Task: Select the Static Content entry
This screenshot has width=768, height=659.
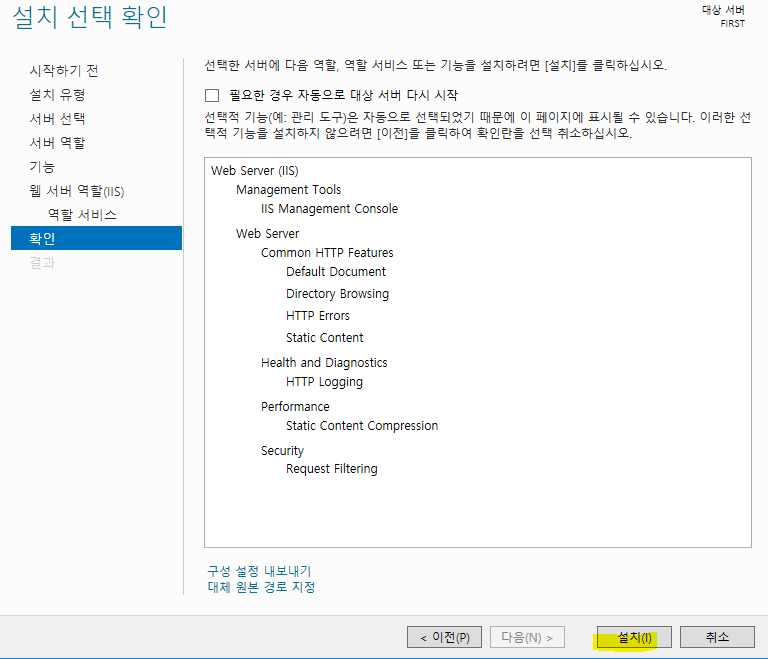Action: 325,338
